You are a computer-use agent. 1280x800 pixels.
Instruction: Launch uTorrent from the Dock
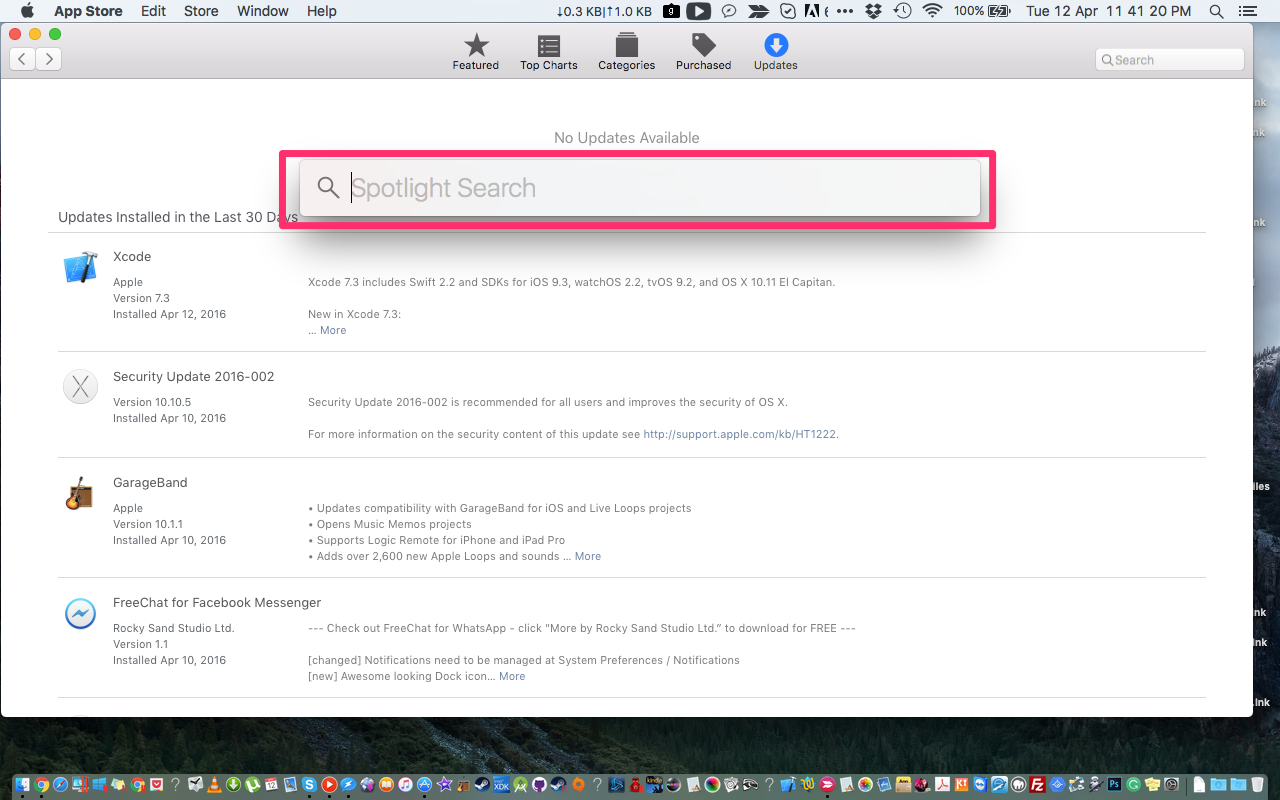coord(253,785)
